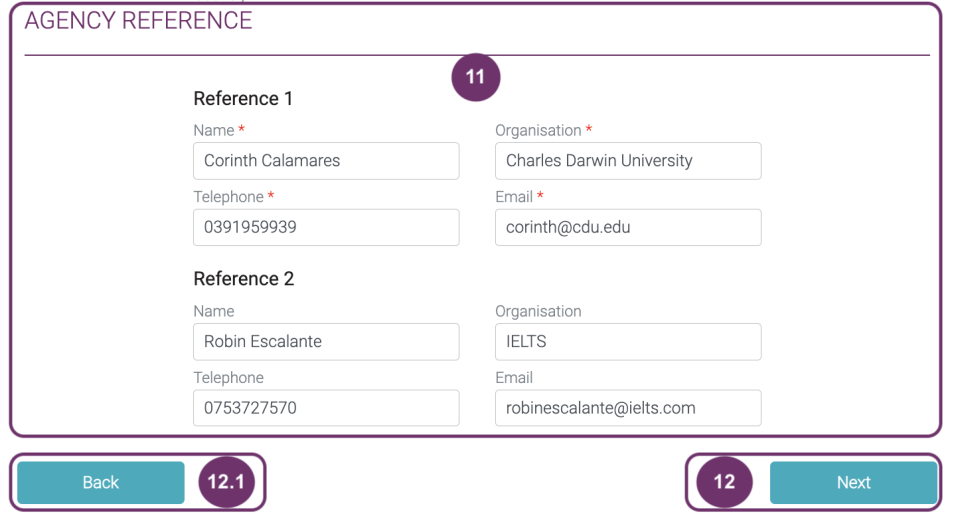
Task: Focus the Robin Escalante name field
Action: point(326,342)
